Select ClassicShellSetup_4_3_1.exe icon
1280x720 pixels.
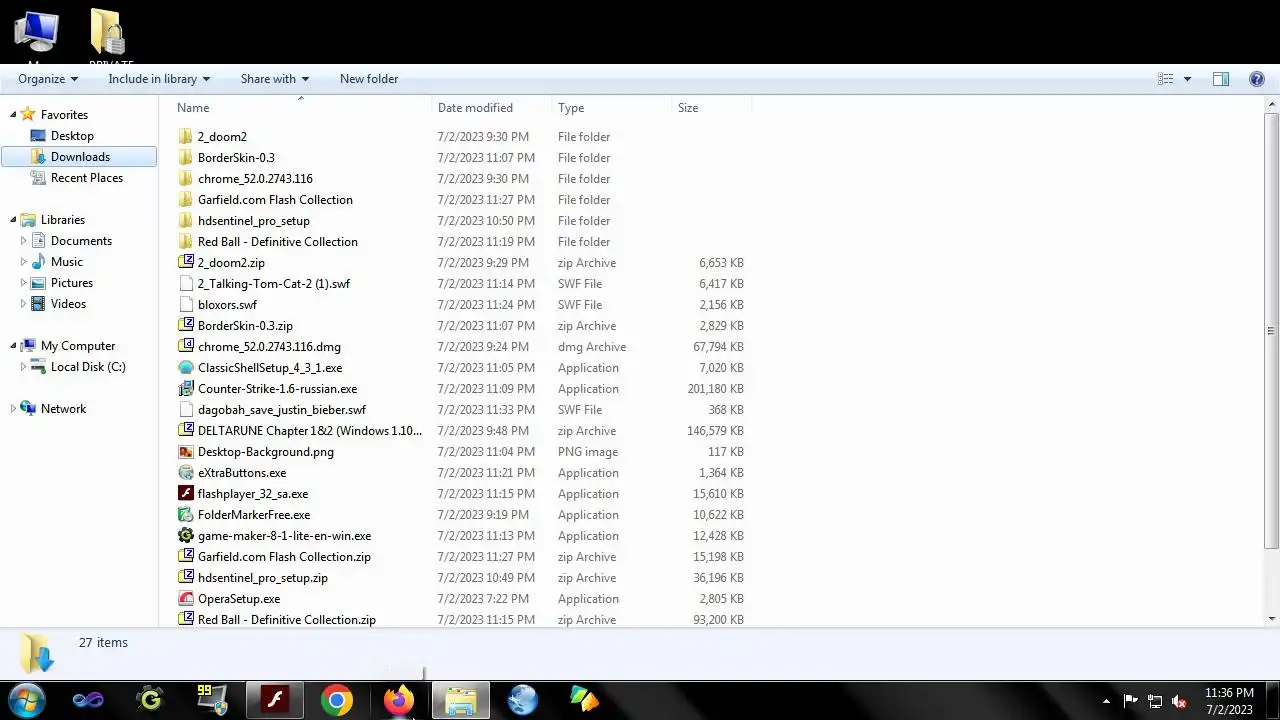tap(185, 368)
